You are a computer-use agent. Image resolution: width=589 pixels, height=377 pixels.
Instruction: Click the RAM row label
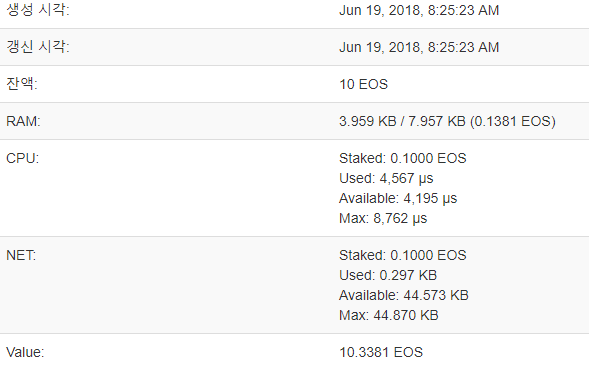tap(23, 121)
